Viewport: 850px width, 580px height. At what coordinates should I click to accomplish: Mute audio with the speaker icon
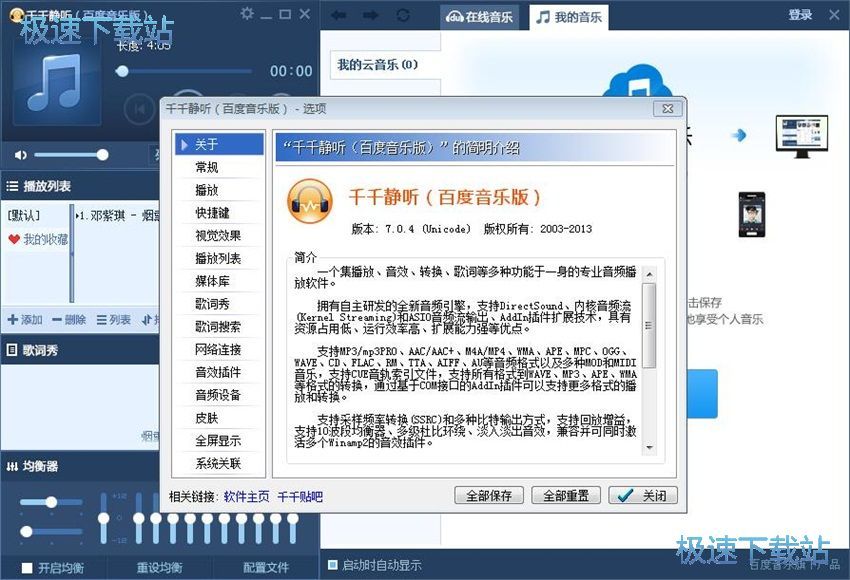pos(21,155)
